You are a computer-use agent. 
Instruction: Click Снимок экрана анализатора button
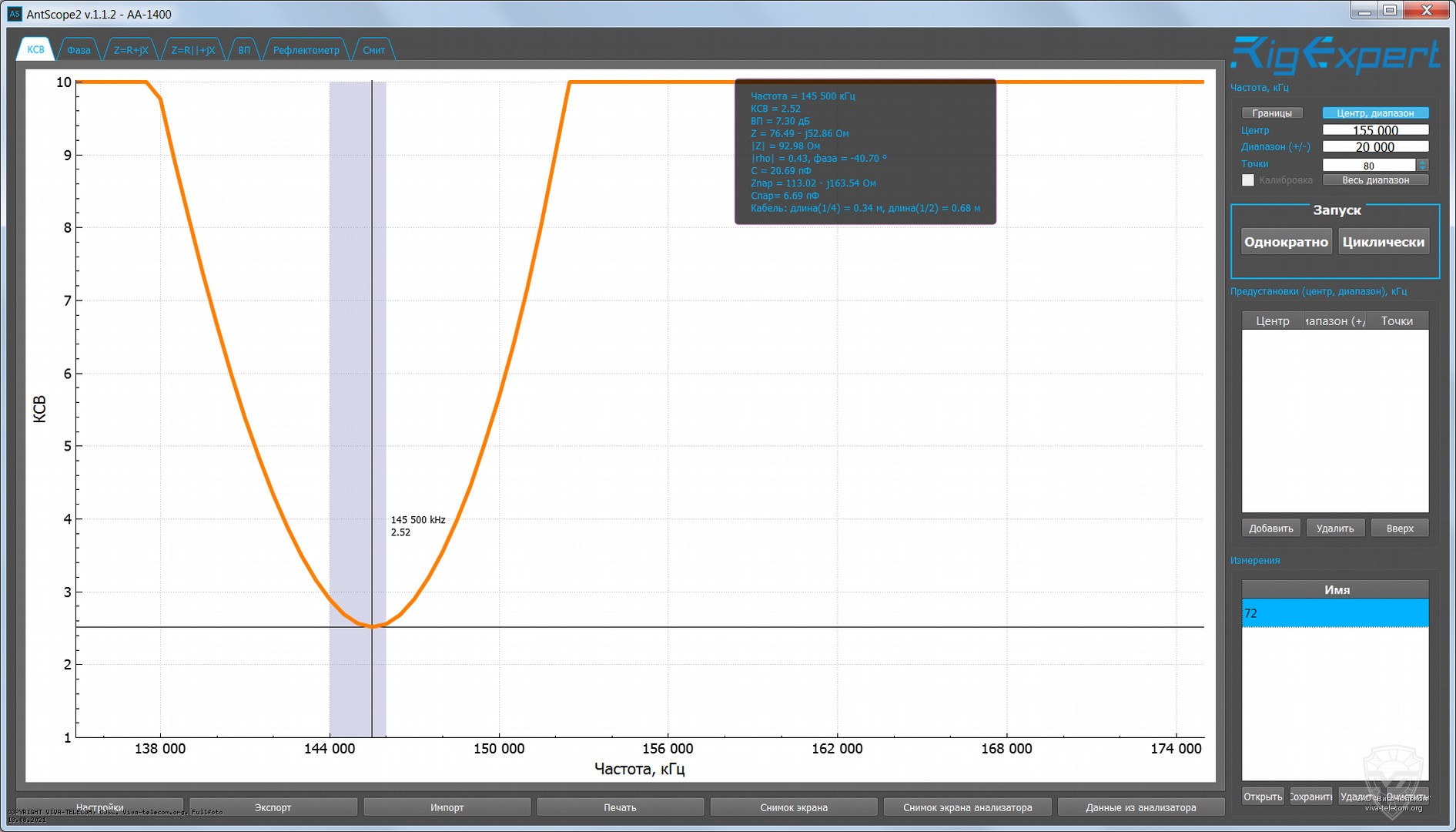coord(967,807)
